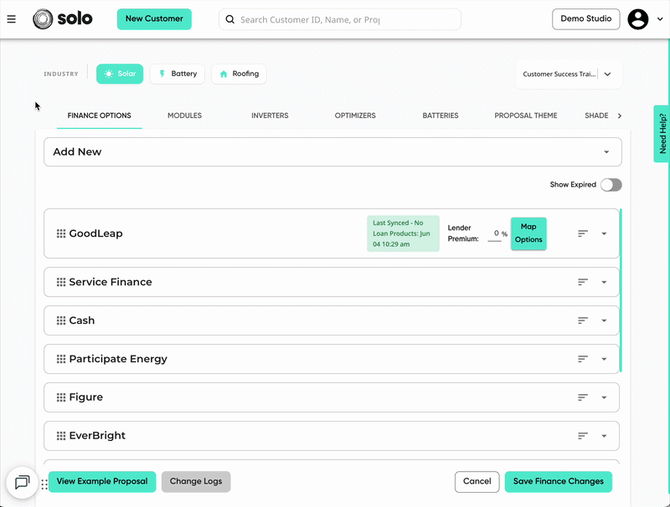Select the Battery industry
The height and width of the screenshot is (507, 670).
point(177,74)
